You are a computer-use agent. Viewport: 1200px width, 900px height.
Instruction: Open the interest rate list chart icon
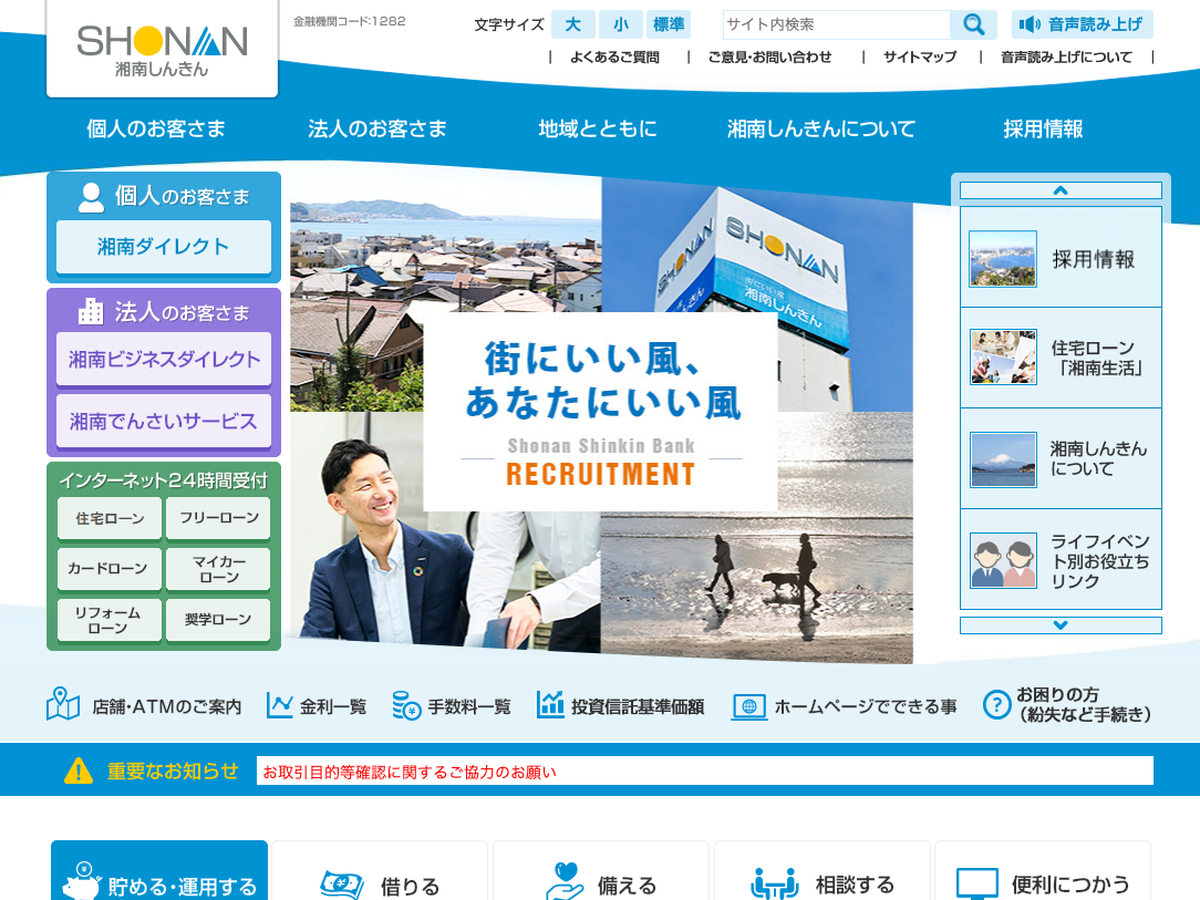coord(280,705)
